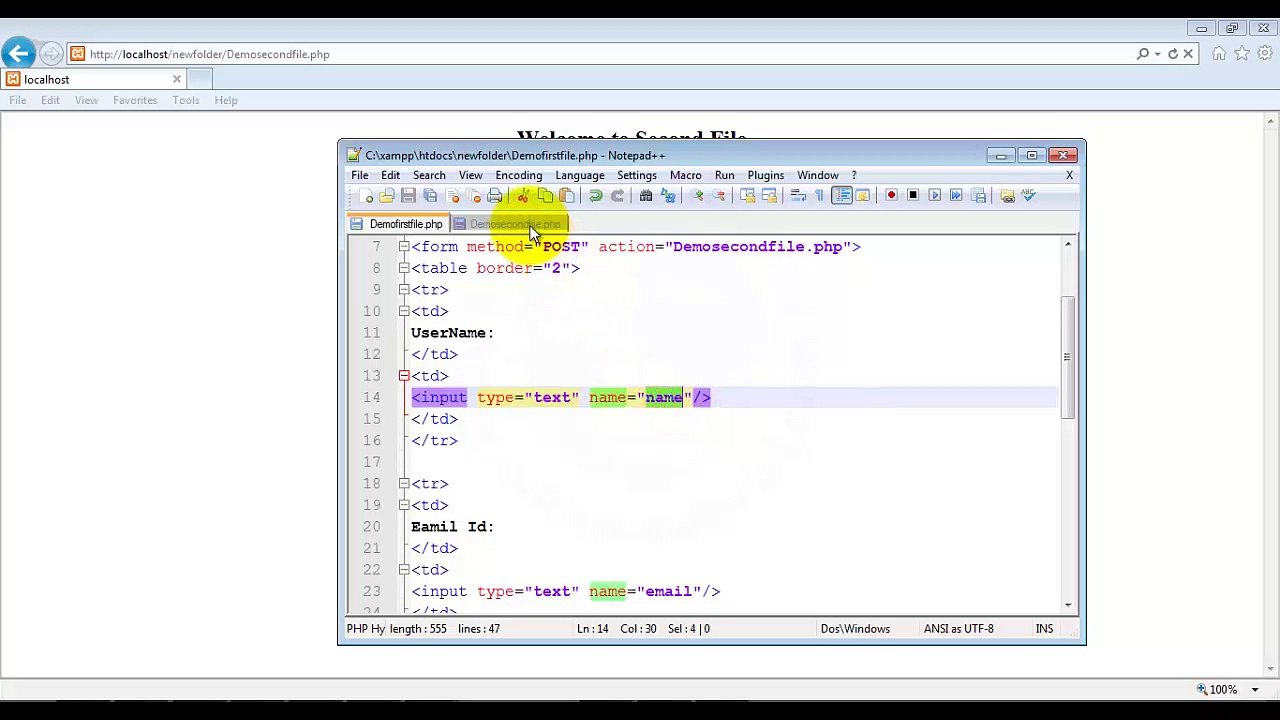
Task: Open Internet Explorer Favorites star icon
Action: pyautogui.click(x=1241, y=54)
